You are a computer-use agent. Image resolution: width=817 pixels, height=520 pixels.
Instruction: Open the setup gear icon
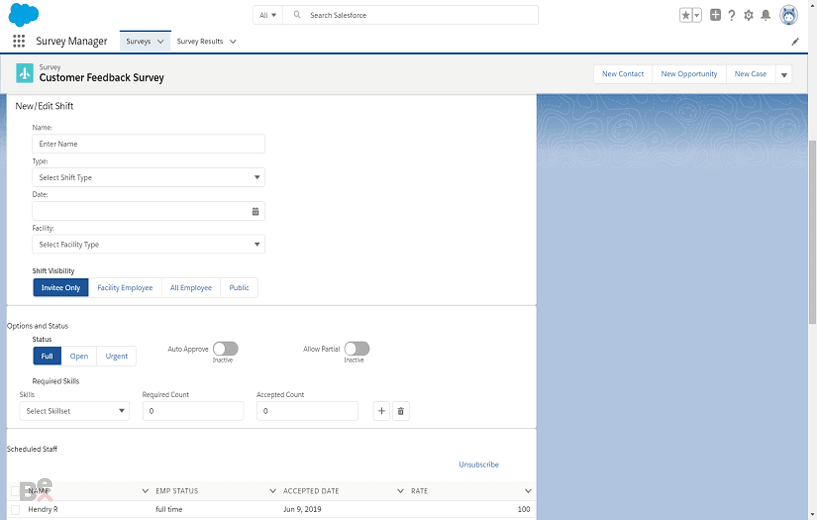pyautogui.click(x=749, y=16)
